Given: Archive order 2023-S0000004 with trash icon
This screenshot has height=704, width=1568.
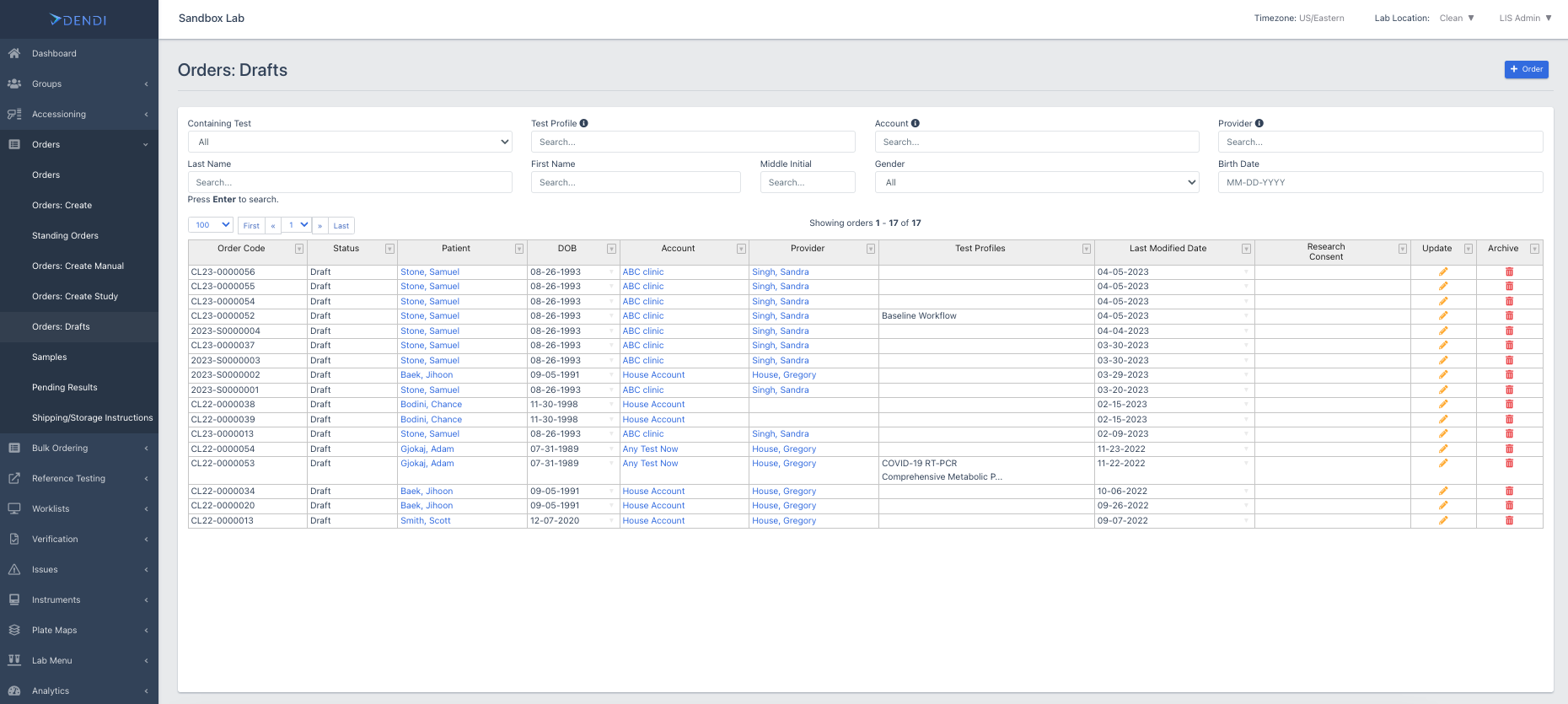Looking at the screenshot, I should point(1509,331).
